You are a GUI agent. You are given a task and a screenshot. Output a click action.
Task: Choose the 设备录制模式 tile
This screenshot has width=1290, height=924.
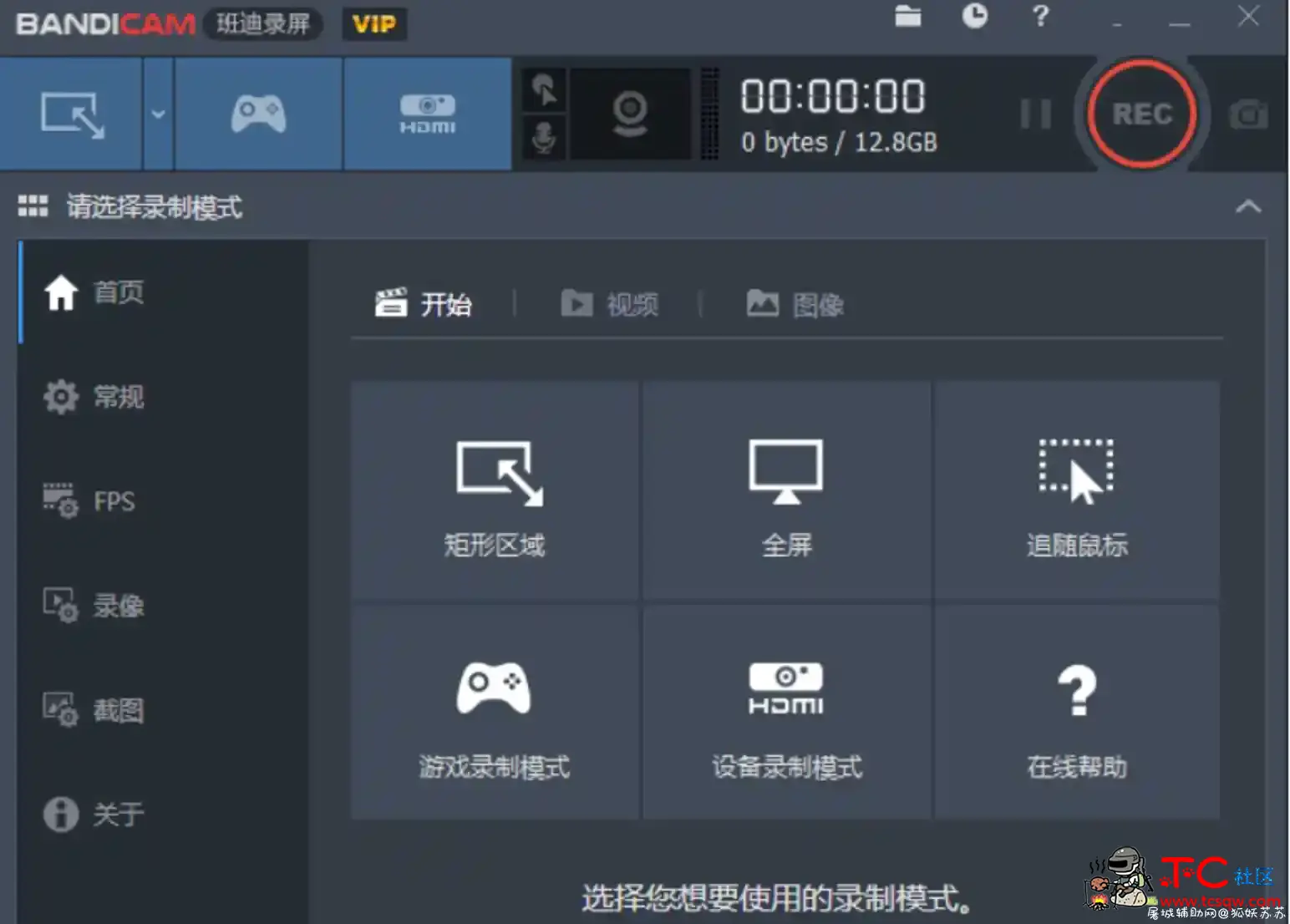(786, 713)
